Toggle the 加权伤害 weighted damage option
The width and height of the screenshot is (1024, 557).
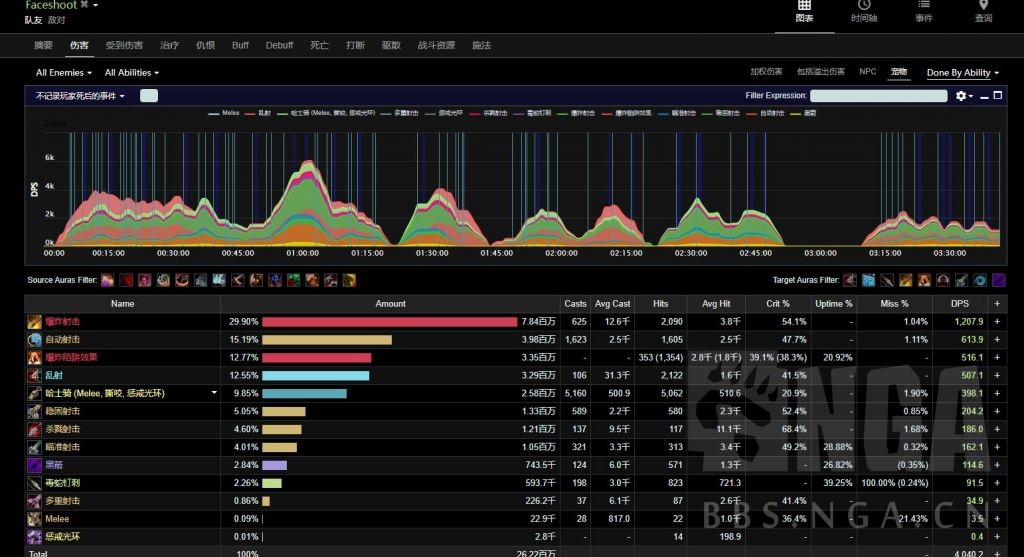point(768,72)
